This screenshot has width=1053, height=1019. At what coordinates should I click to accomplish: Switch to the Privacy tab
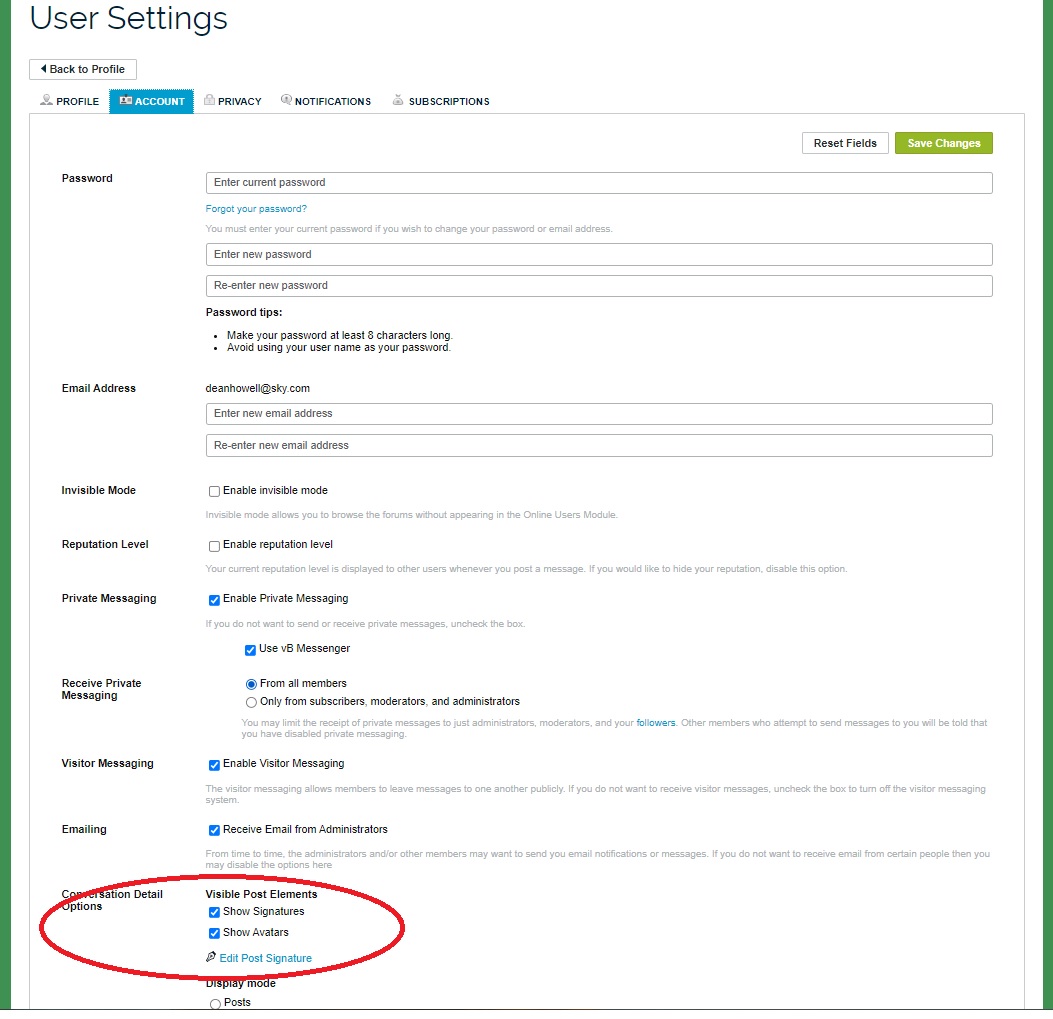tap(233, 101)
